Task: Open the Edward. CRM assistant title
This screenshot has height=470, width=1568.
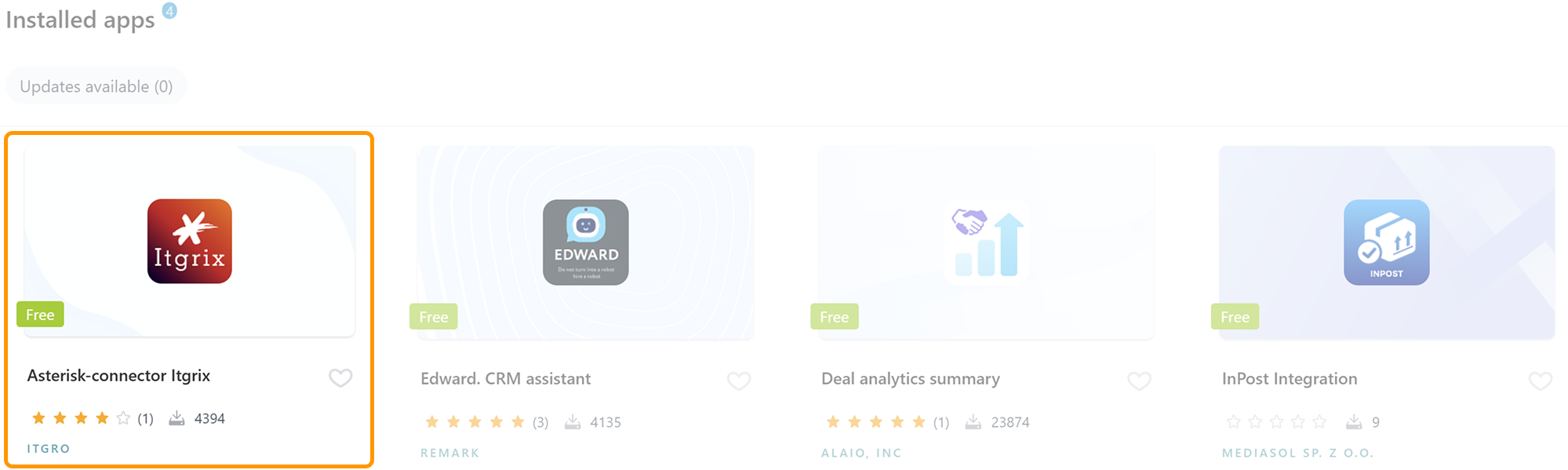Action: coord(505,379)
